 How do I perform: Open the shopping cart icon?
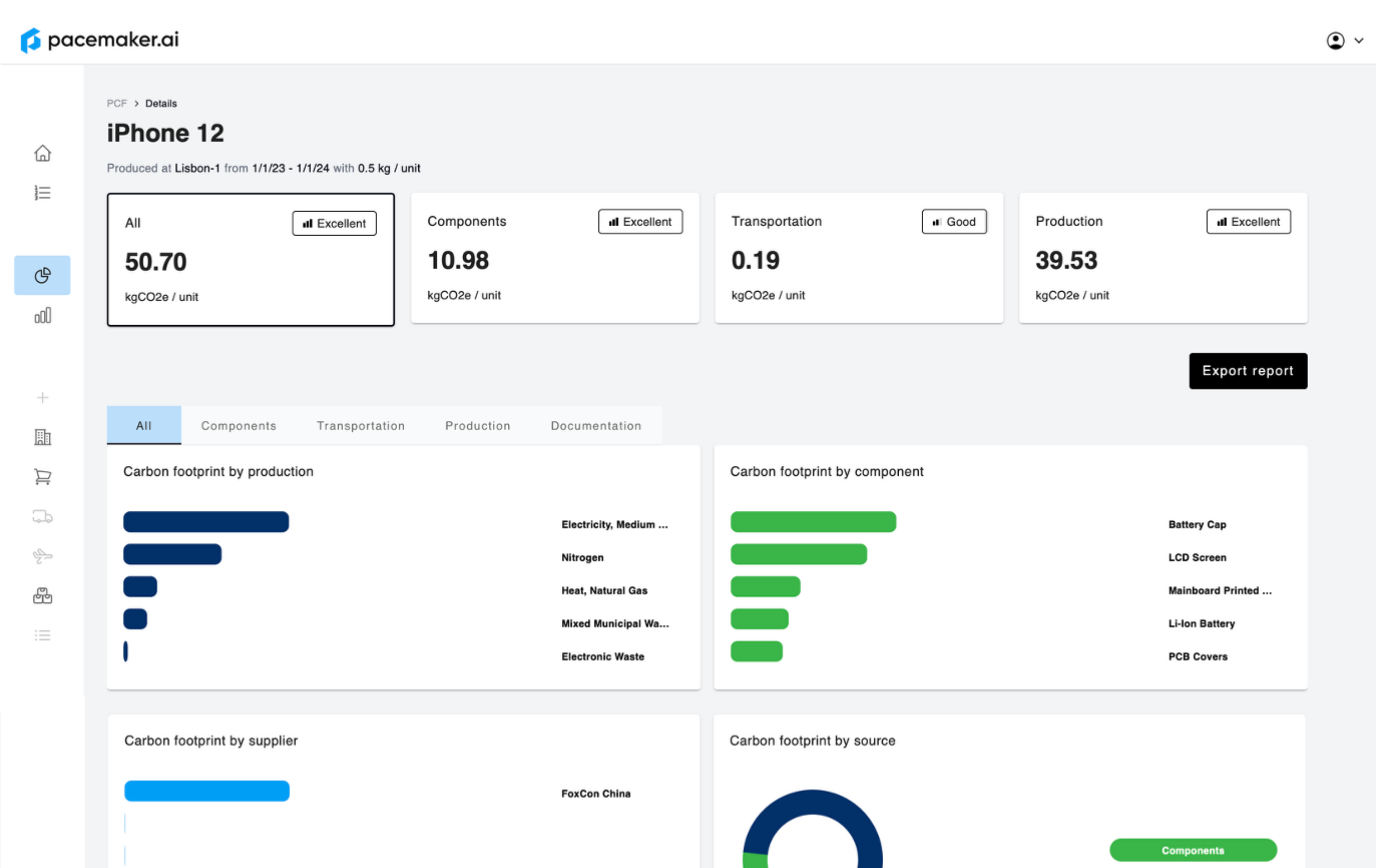pos(42,477)
